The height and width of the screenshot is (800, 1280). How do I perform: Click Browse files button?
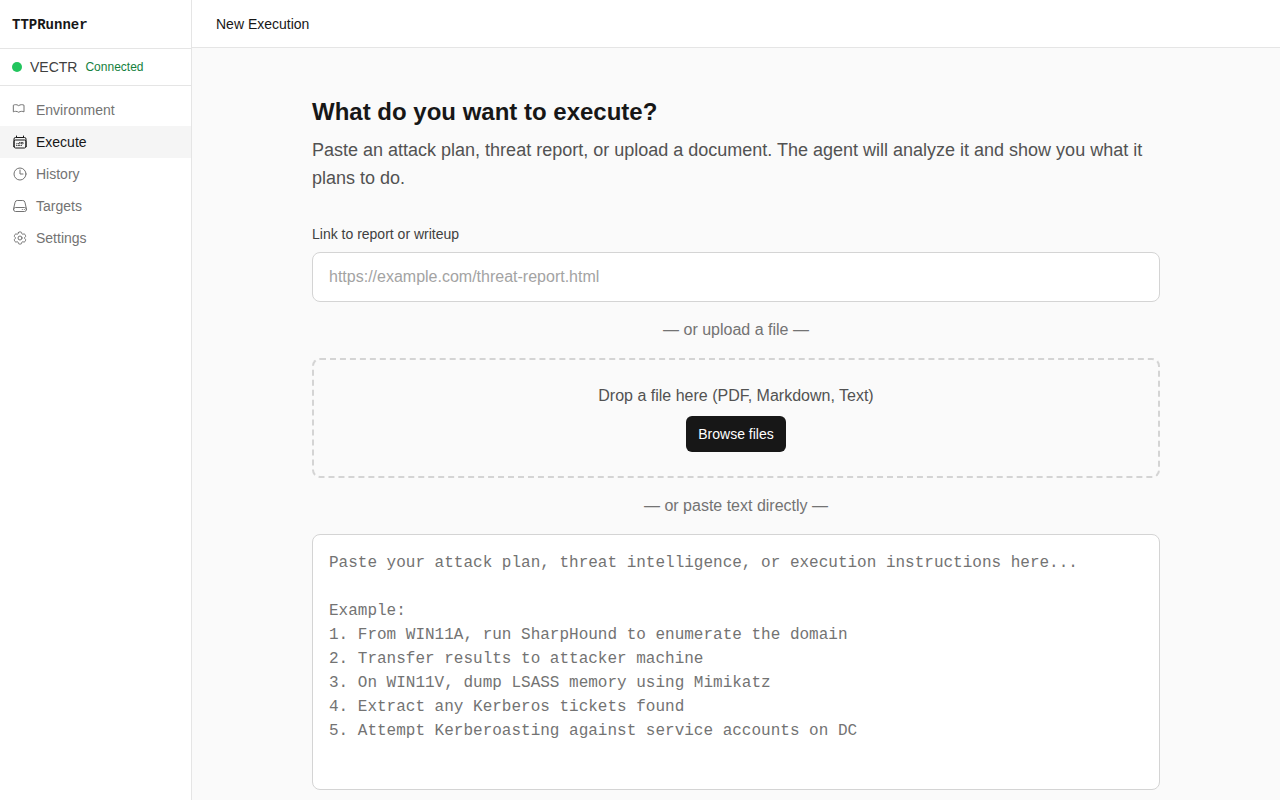(x=736, y=434)
